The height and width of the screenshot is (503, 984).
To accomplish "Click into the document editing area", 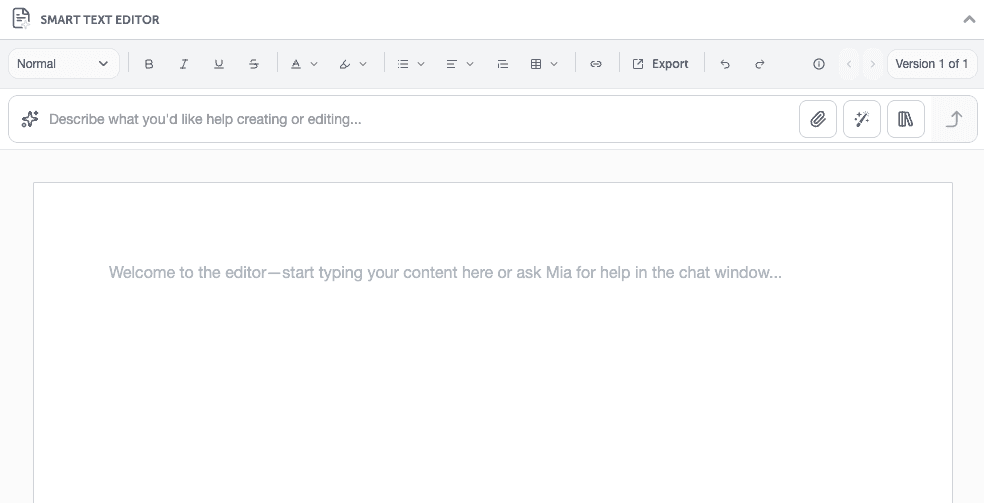I will 493,342.
